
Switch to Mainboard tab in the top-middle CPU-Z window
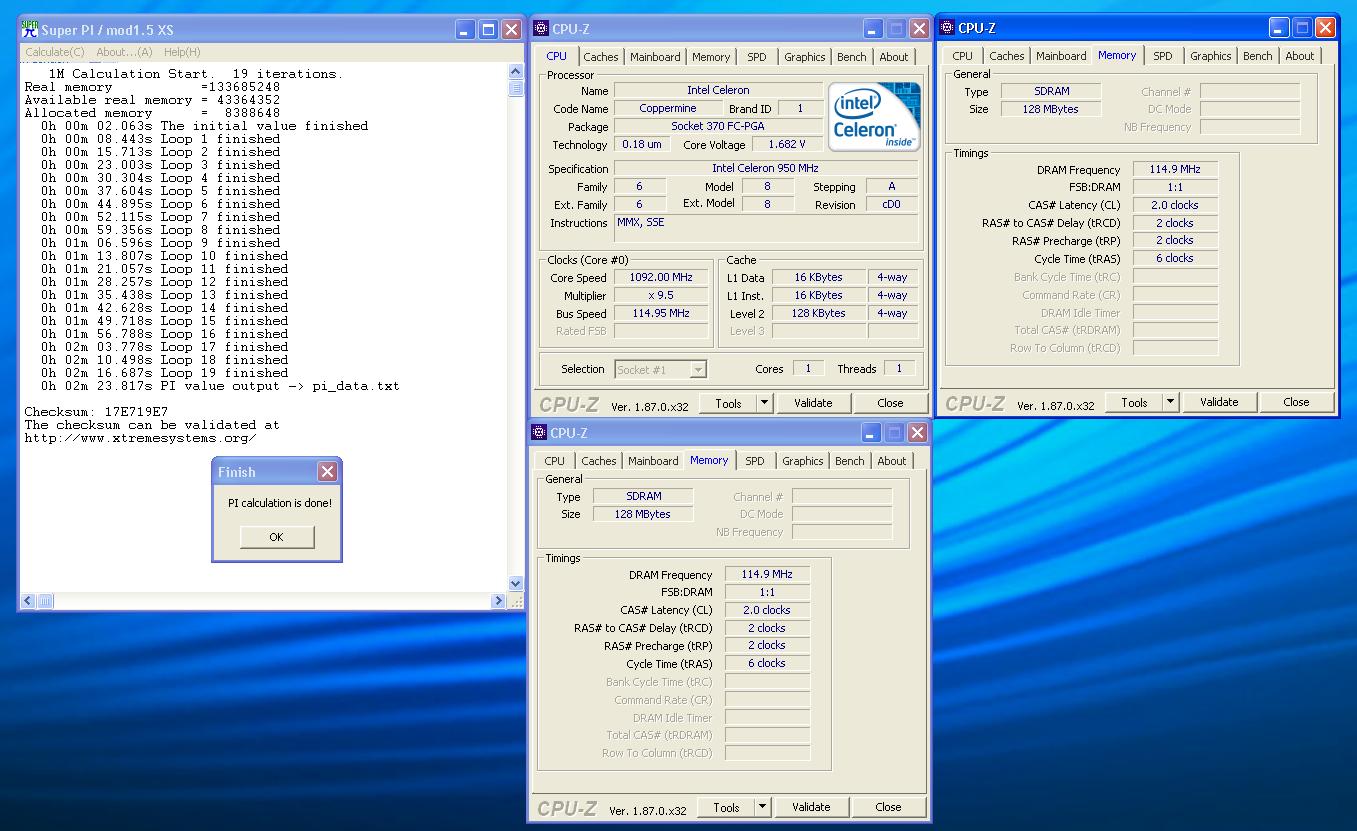coord(655,57)
